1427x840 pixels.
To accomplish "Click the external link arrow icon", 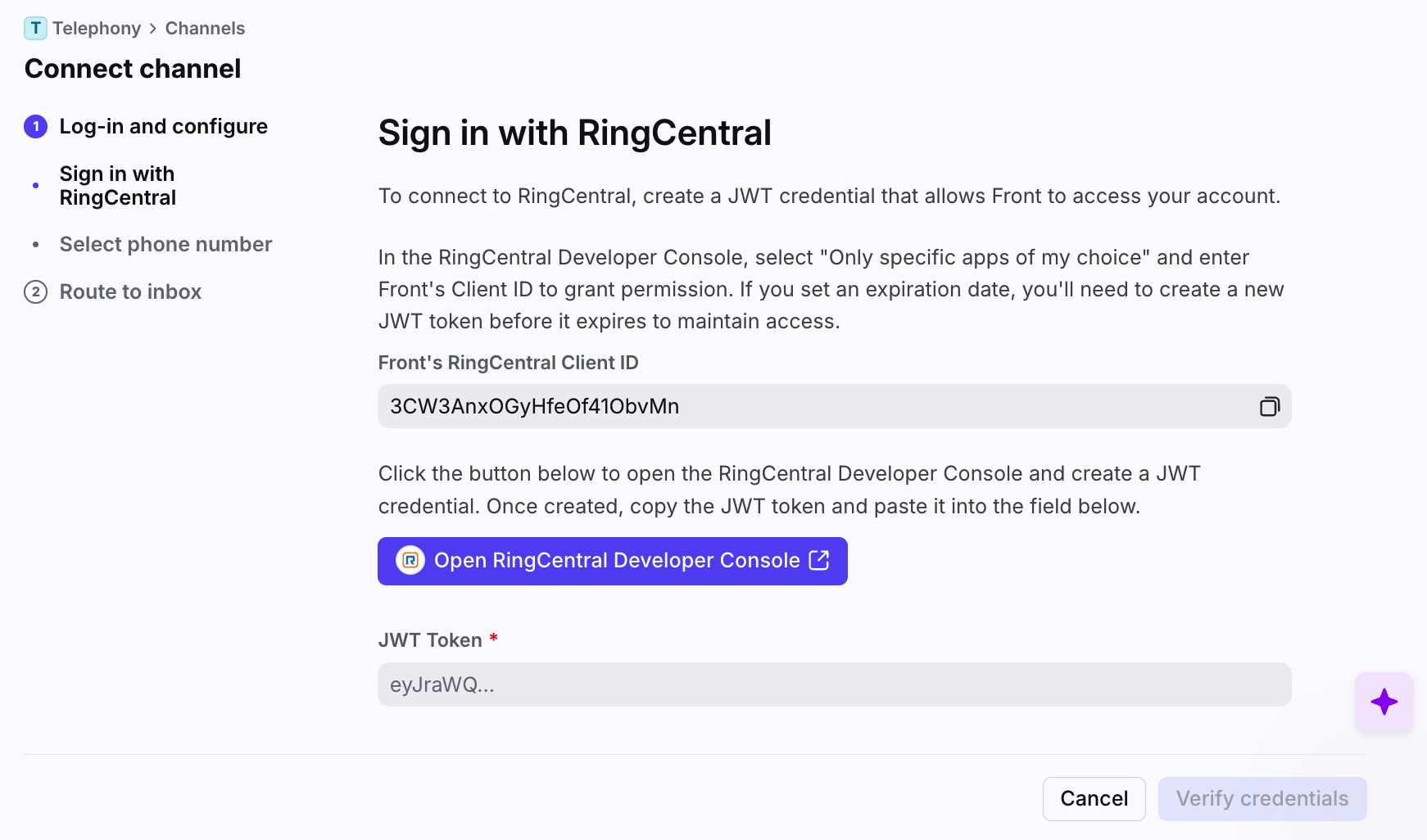I will [819, 560].
